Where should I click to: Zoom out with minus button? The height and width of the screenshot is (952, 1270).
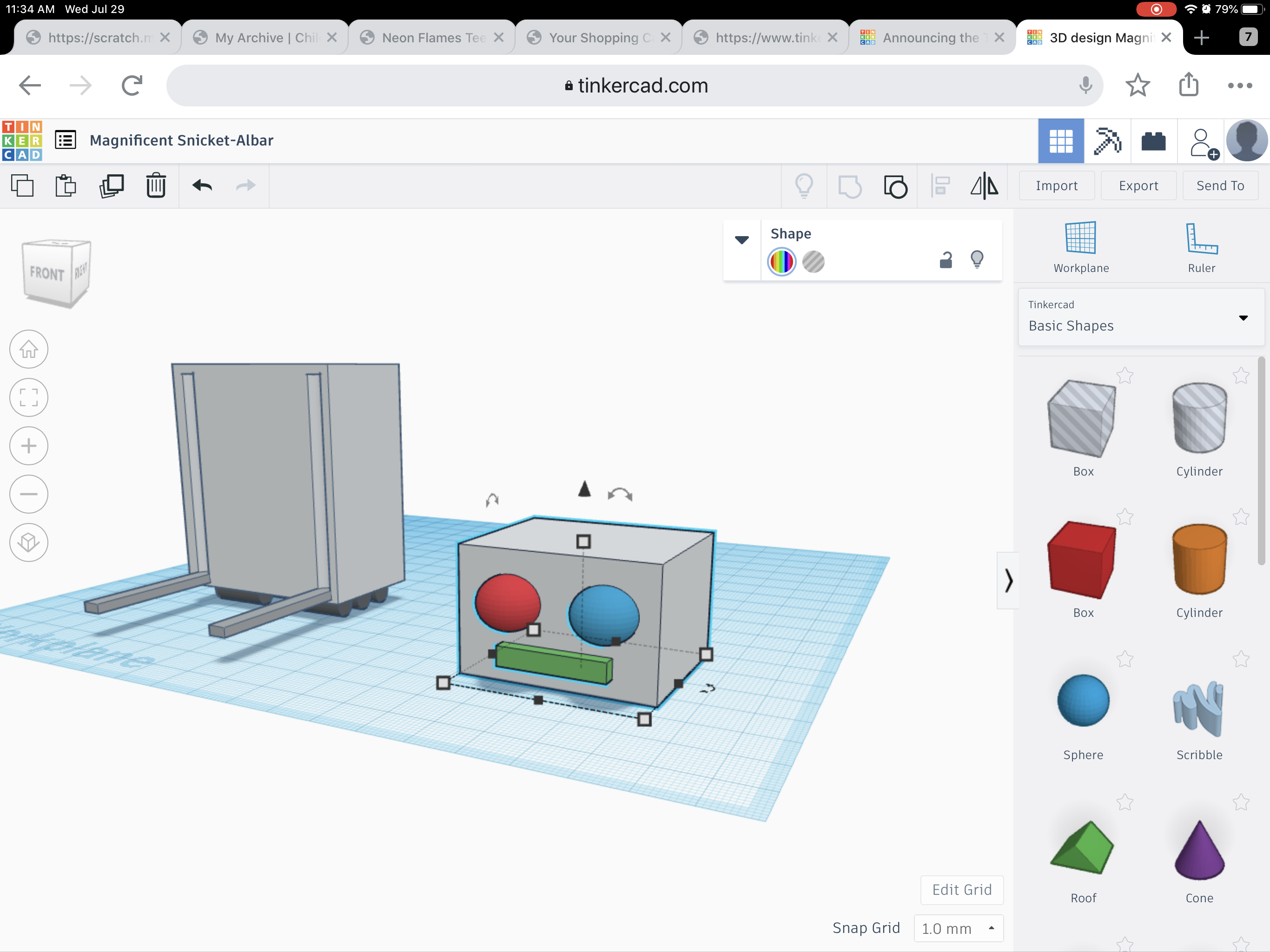pos(29,494)
